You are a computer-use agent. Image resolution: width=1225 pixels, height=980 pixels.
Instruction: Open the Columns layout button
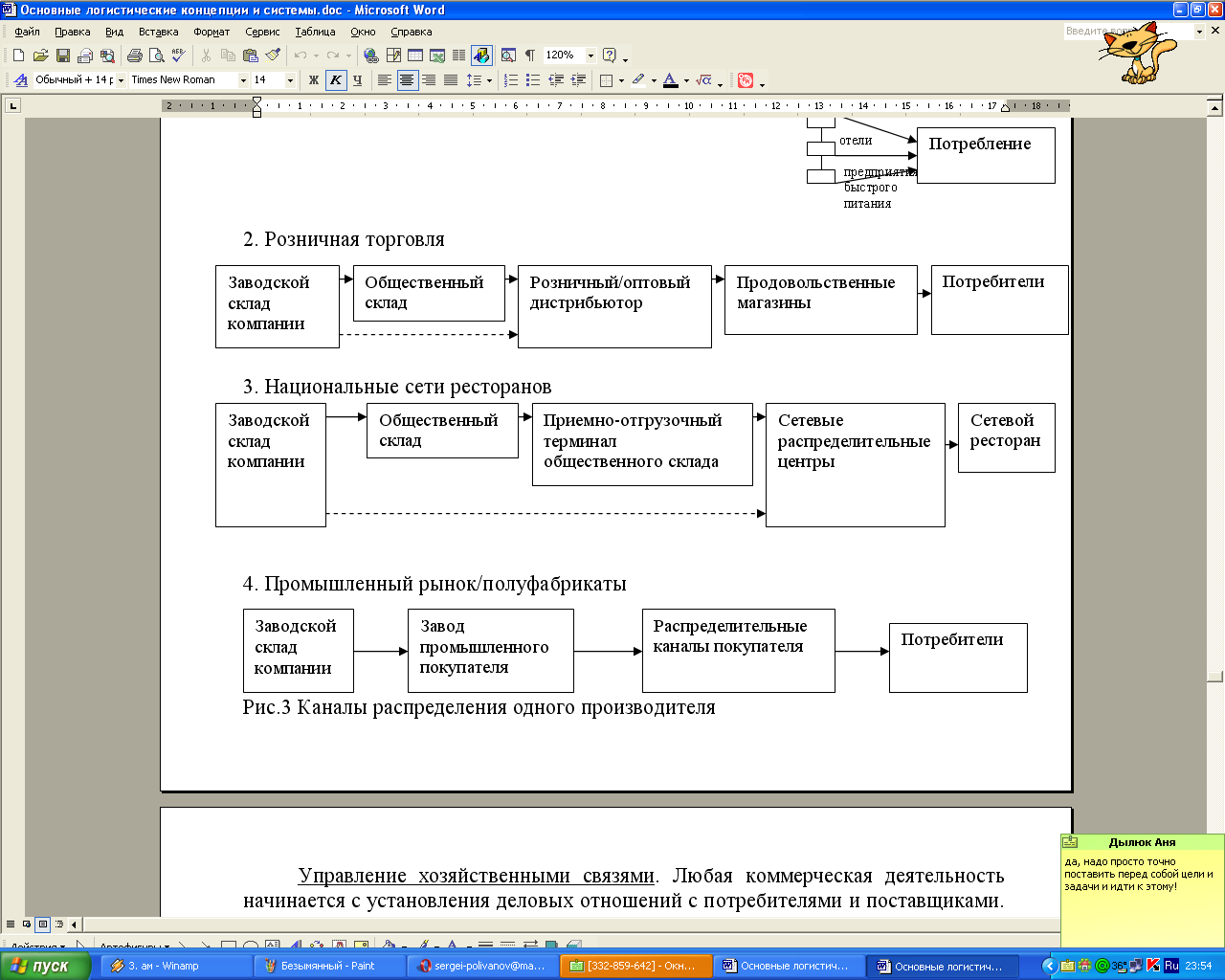point(459,56)
